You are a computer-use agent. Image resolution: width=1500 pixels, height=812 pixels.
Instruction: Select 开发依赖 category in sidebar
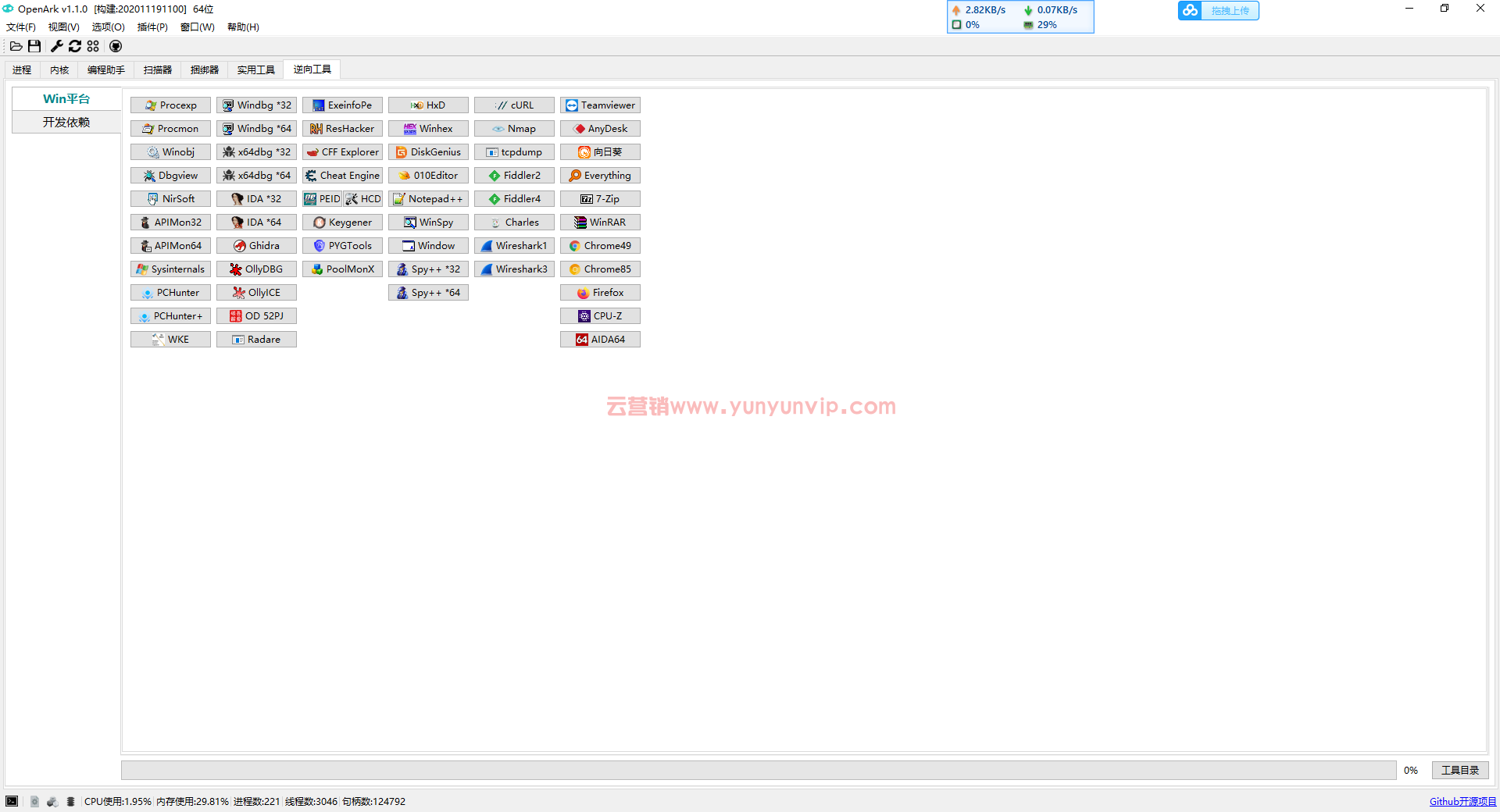(66, 123)
